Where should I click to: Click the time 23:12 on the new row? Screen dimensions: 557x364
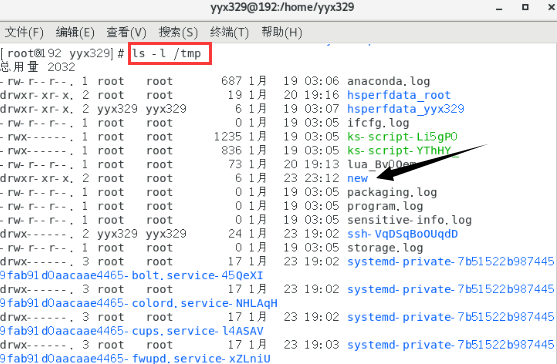pos(322,178)
